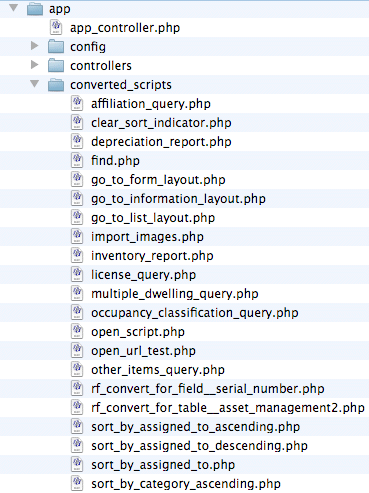Select sort_by_assigned_to_descending.php
Screen dimensions: 369x493
[x=199, y=446]
